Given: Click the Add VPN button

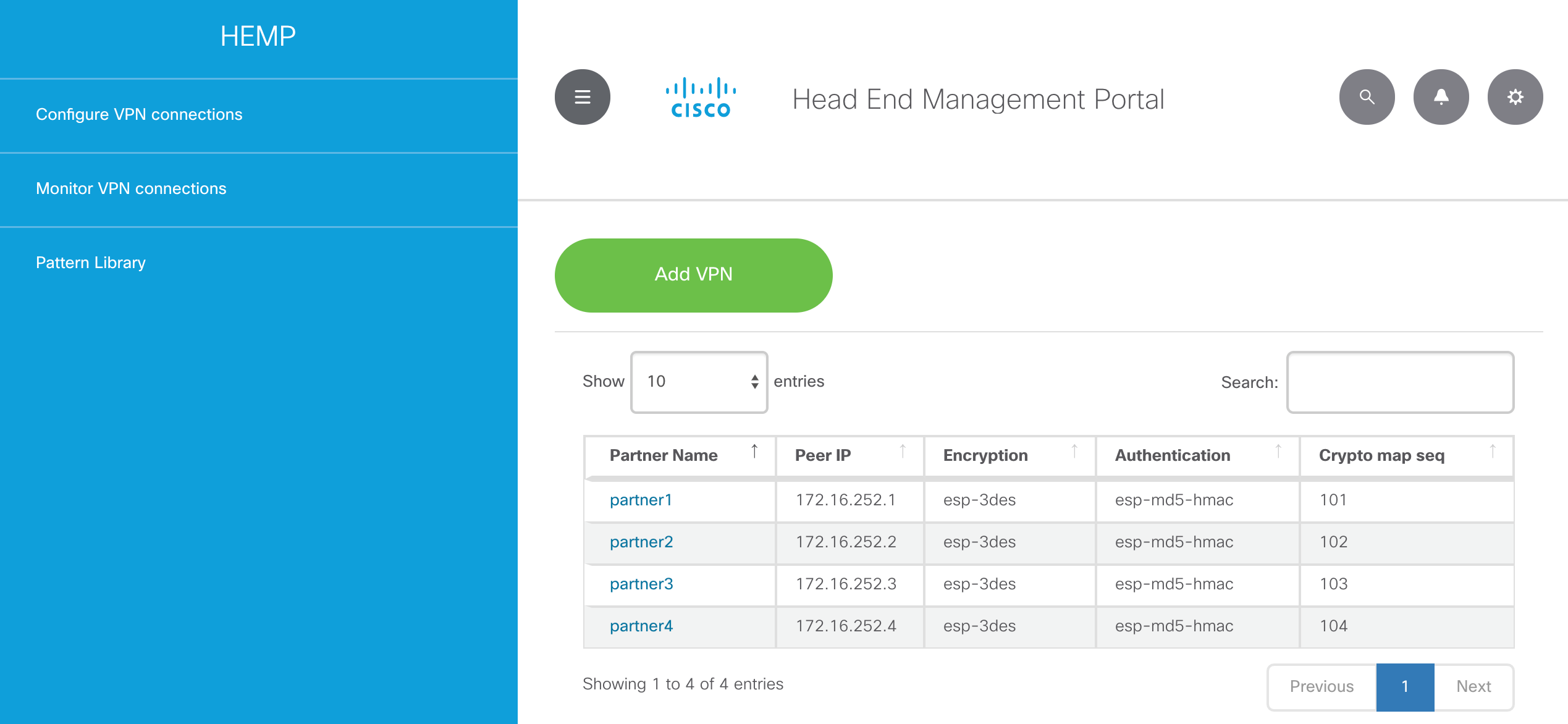Looking at the screenshot, I should pos(693,275).
